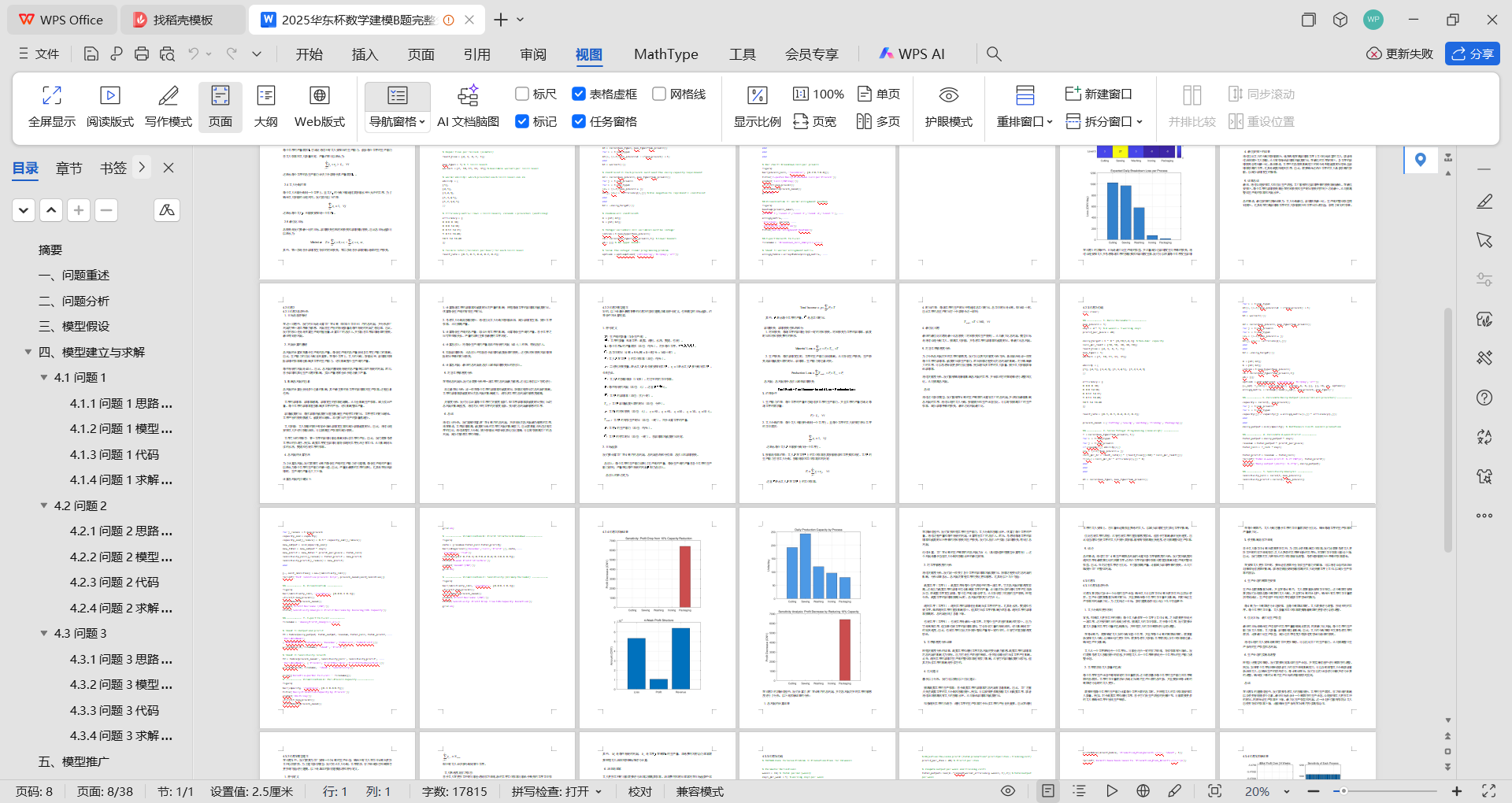1512x803 pixels.
Task: Click the play icon in status bar
Action: [x=1111, y=791]
